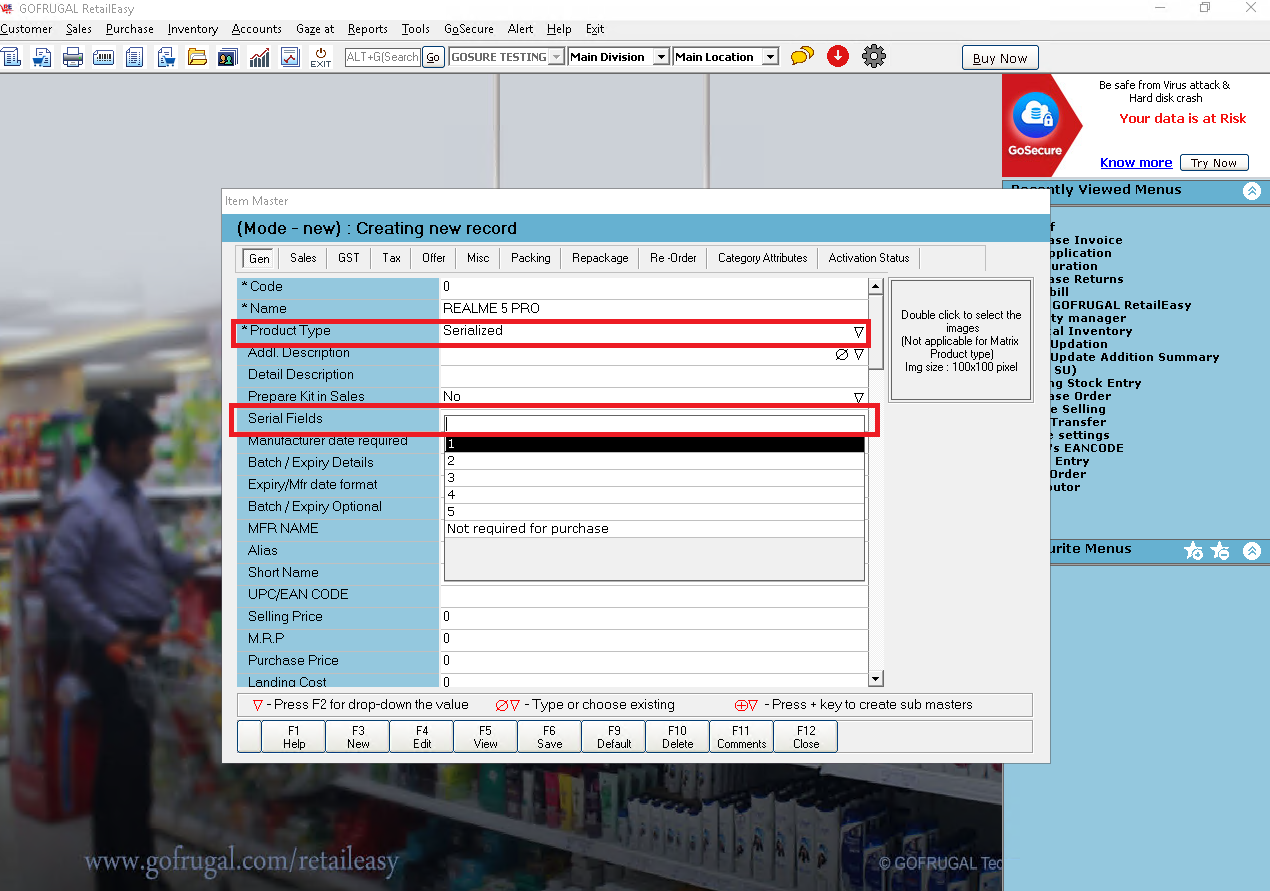The height and width of the screenshot is (891, 1270).
Task: Open the chat bubbles icon
Action: pyautogui.click(x=802, y=57)
